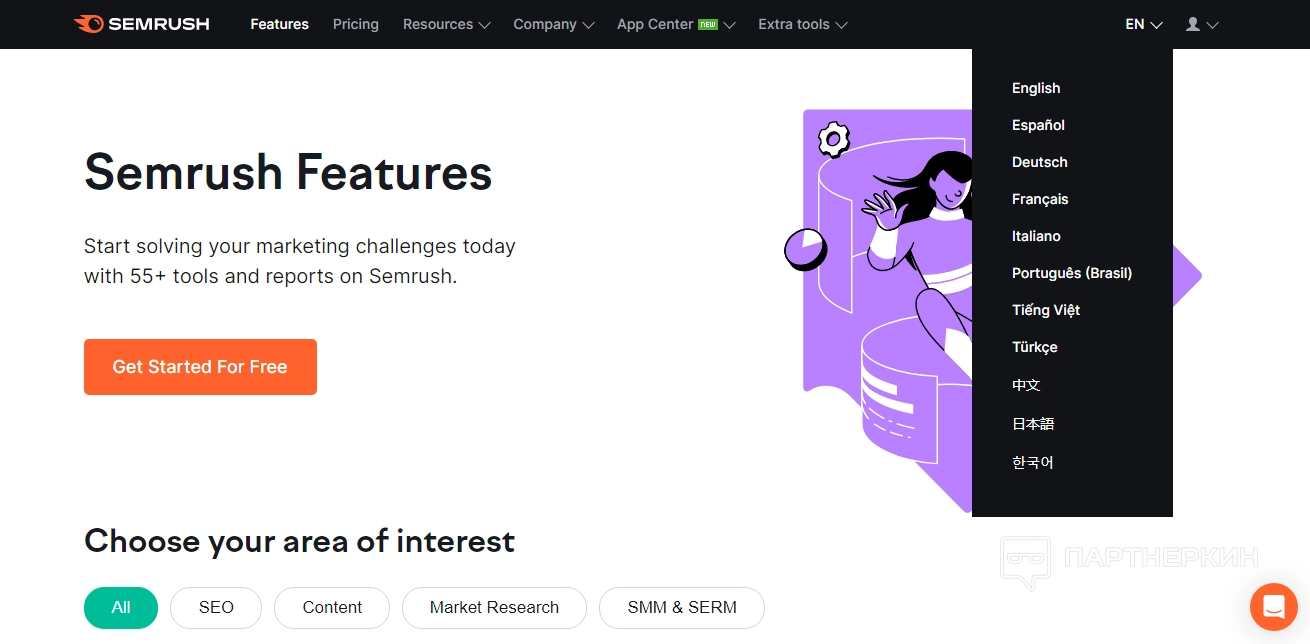Open the Pricing page

[x=356, y=24]
